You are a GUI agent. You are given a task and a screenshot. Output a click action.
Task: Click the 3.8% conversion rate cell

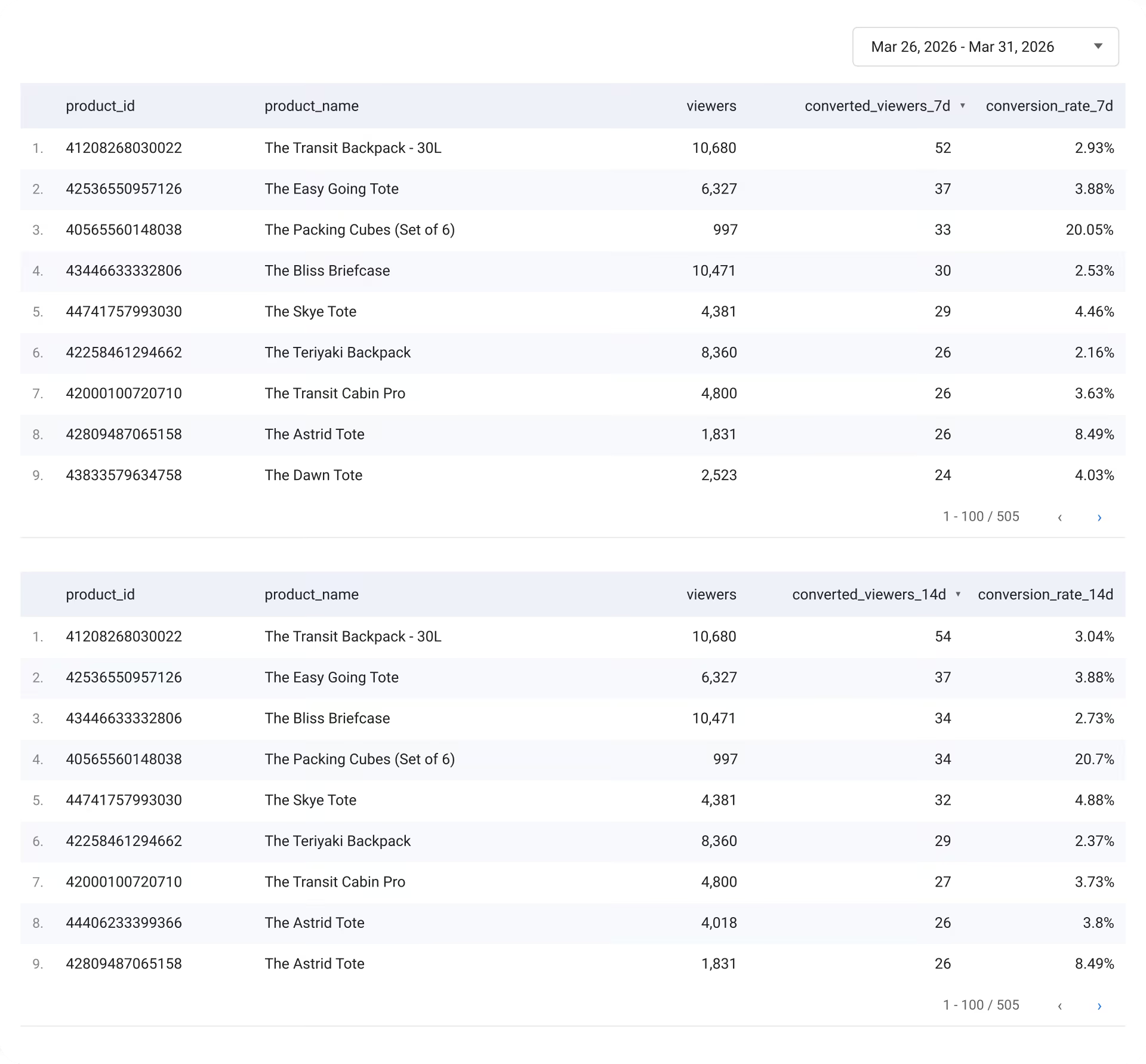point(1098,922)
